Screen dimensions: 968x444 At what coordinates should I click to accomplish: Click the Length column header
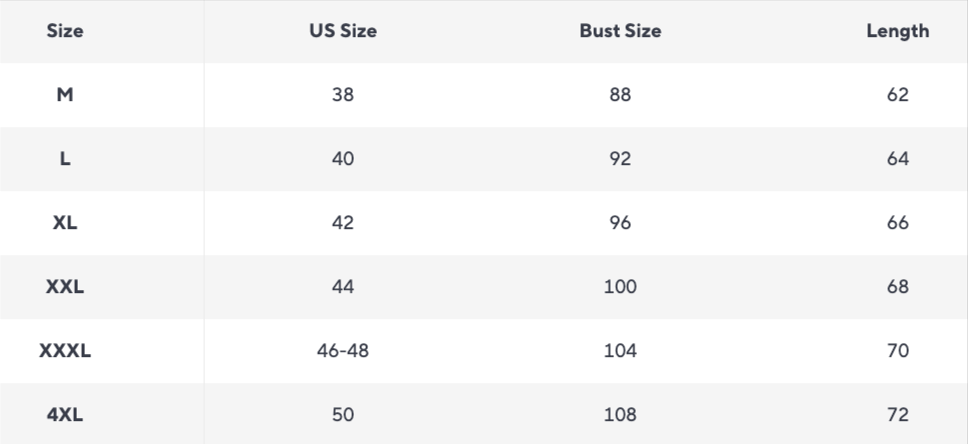pyautogui.click(x=898, y=31)
